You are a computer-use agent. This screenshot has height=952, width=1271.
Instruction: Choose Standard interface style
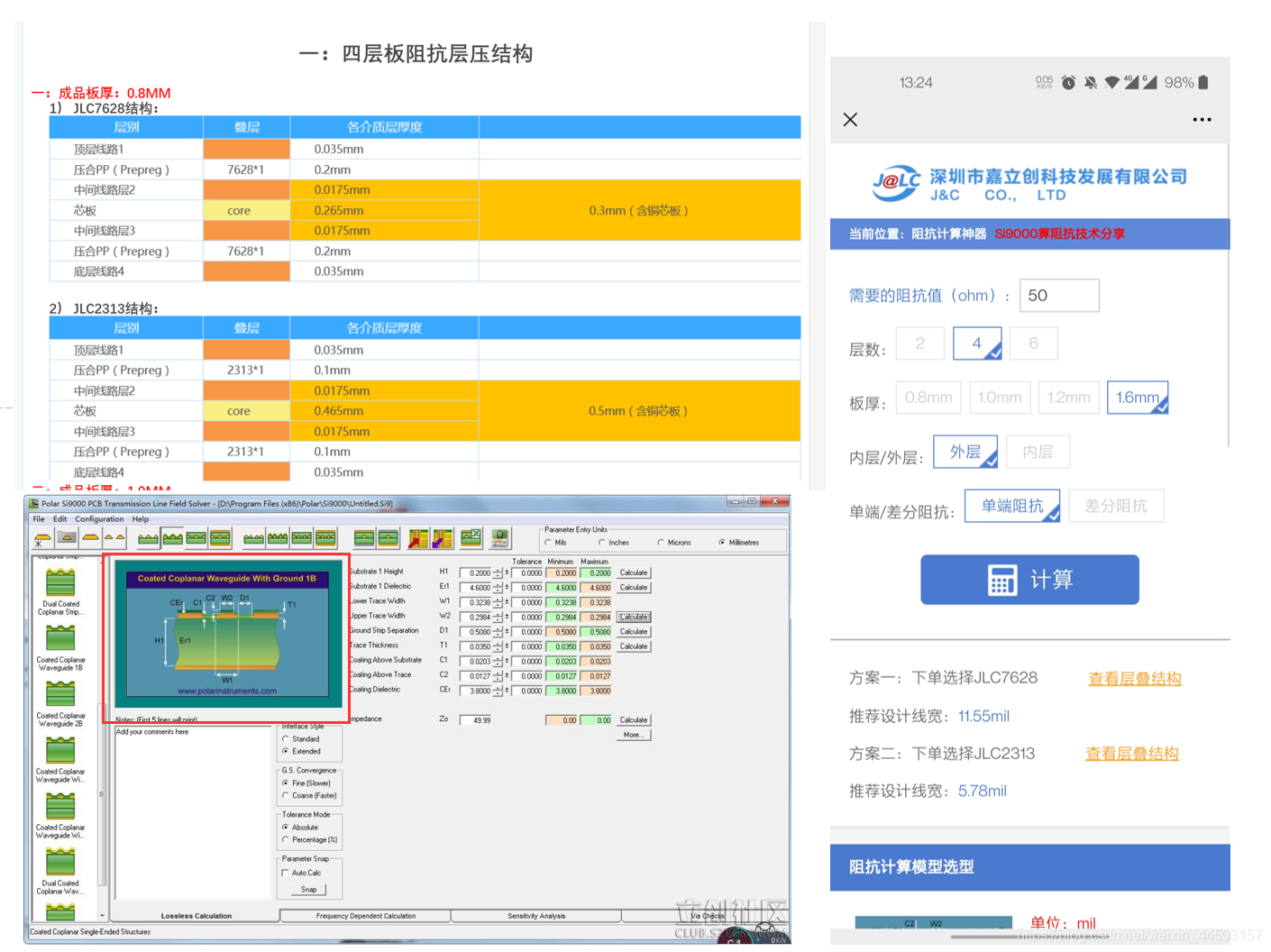[x=286, y=739]
